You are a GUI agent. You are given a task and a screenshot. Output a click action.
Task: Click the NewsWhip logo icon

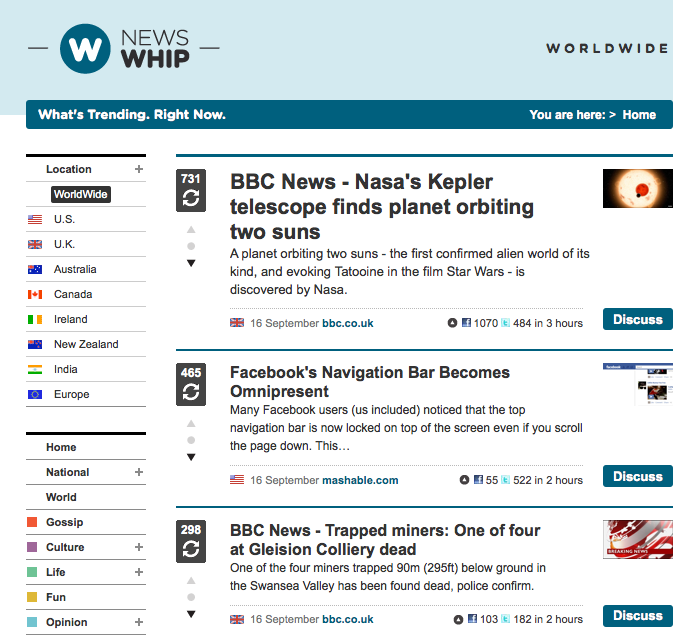(x=88, y=47)
